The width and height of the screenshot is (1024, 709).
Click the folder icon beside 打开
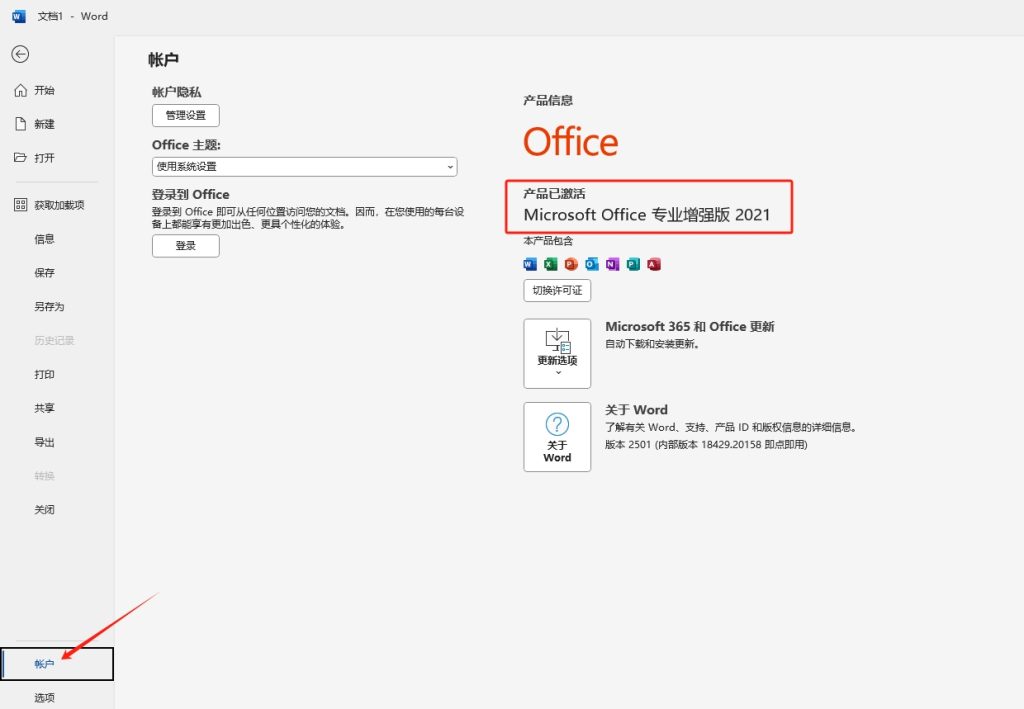pyautogui.click(x=21, y=157)
